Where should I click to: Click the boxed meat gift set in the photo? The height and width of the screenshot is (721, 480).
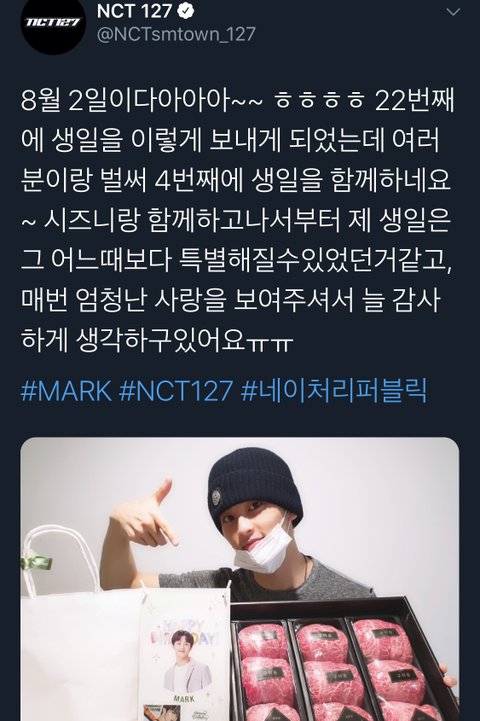pyautogui.click(x=345, y=660)
